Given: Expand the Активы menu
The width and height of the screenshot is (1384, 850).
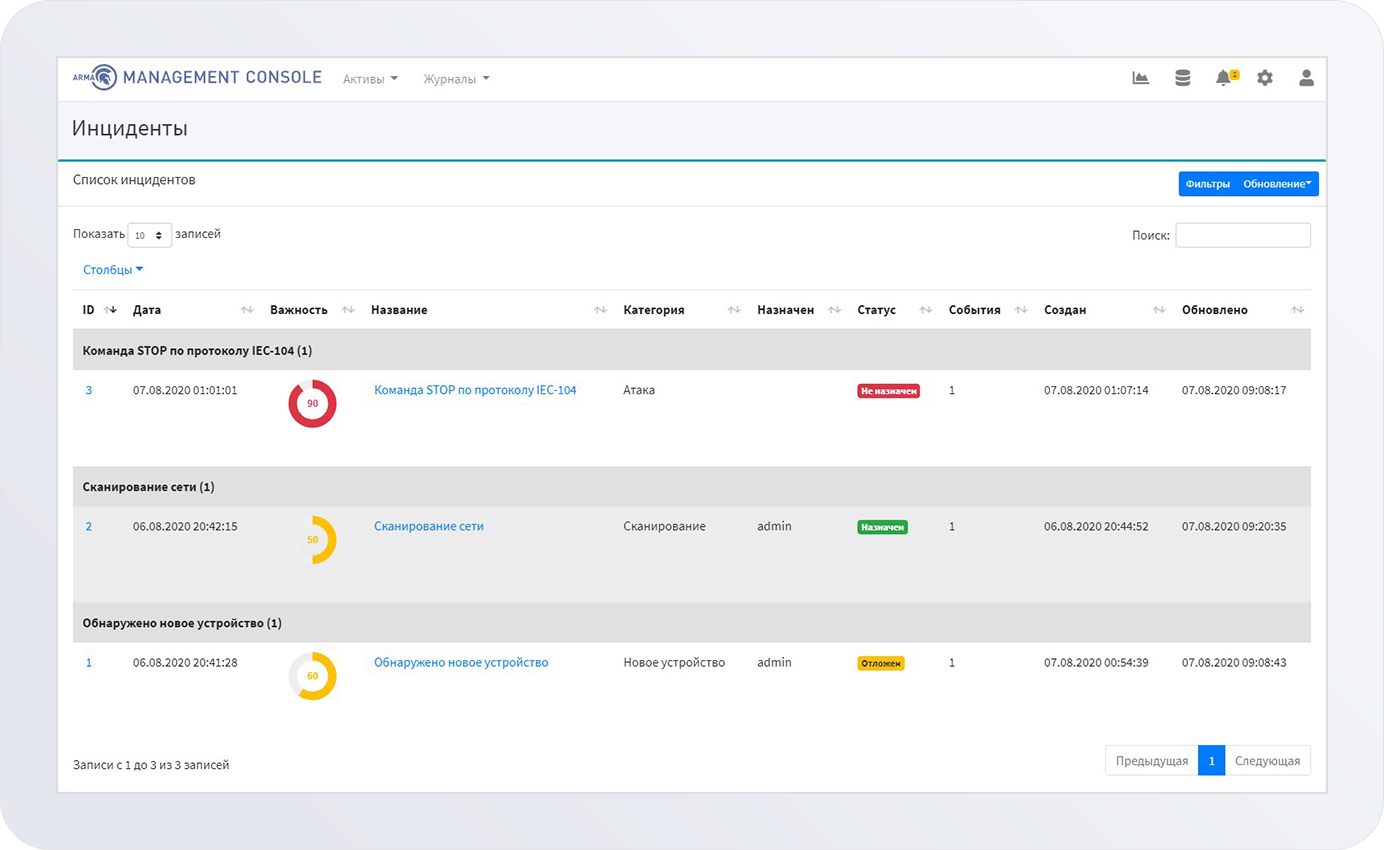Looking at the screenshot, I should coord(370,79).
